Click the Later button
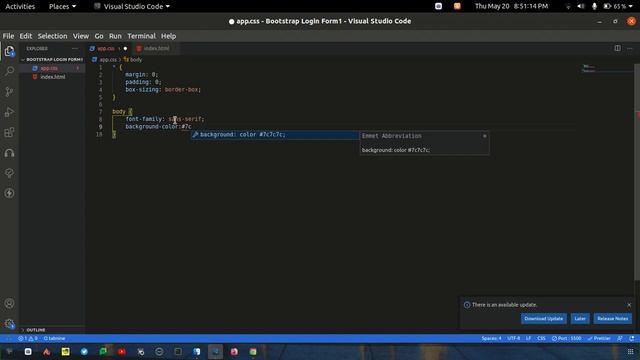This screenshot has width=640, height=360. [580, 318]
